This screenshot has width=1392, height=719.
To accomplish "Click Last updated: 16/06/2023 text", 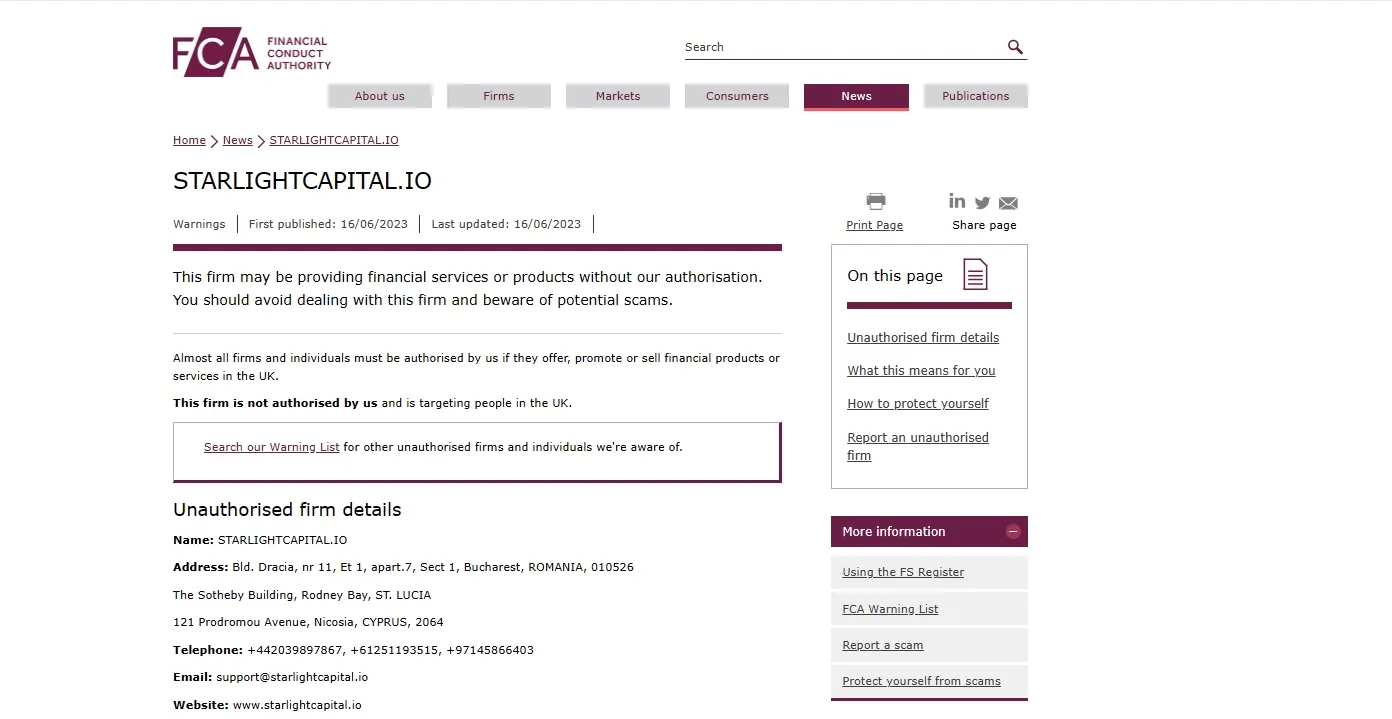I will click(506, 224).
